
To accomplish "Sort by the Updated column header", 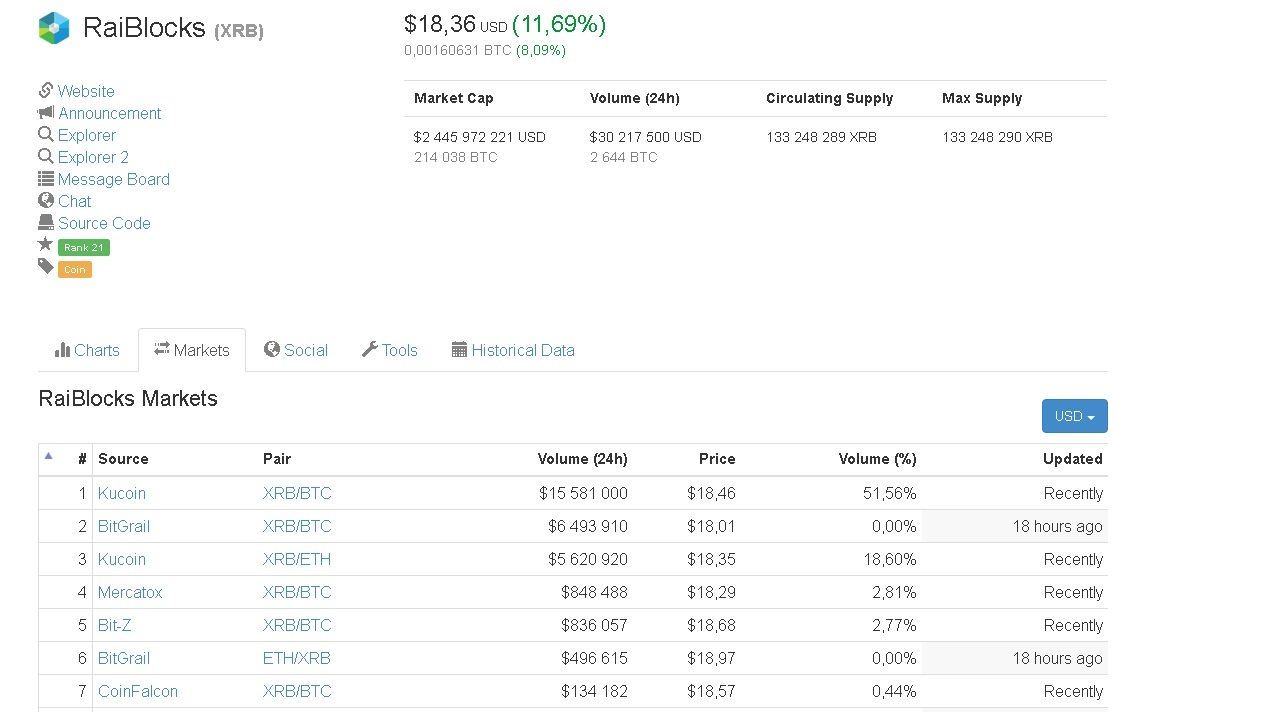I will point(1073,459).
